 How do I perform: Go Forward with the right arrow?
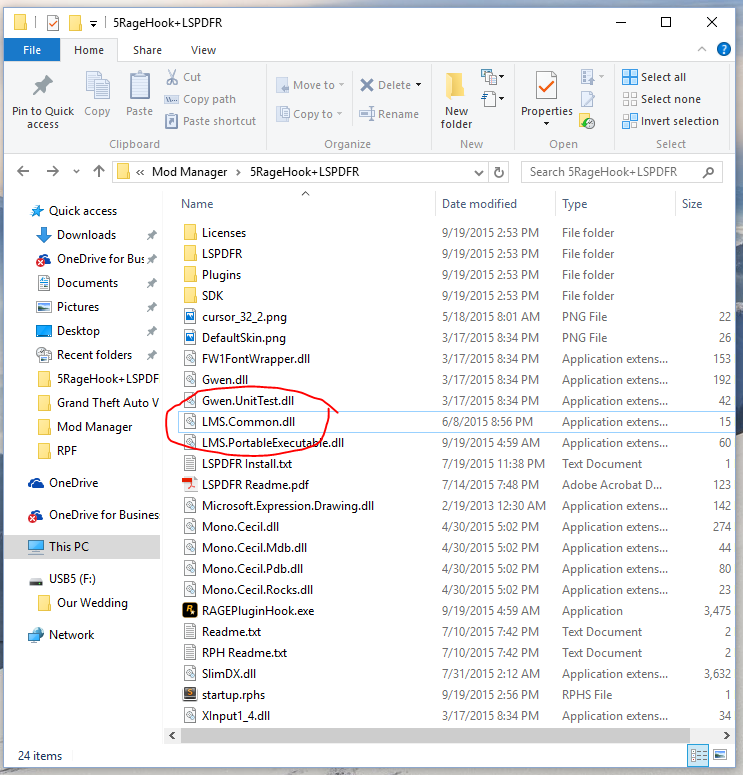(x=52, y=172)
